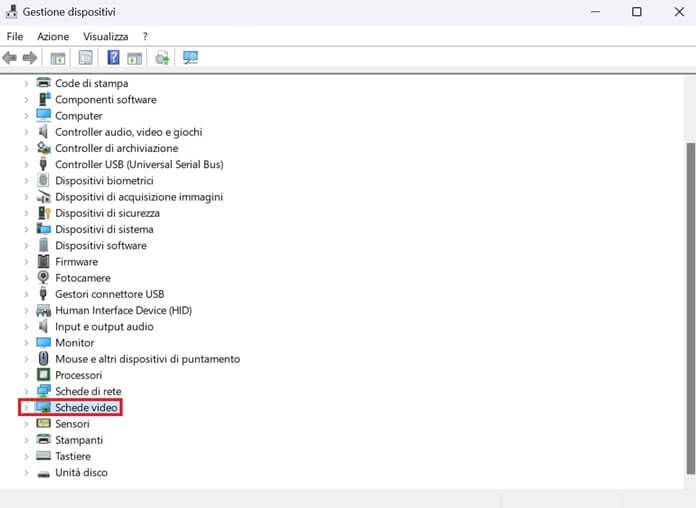Screen dimensions: 696x508
Task: Select the Processori label
Action: click(x=79, y=375)
